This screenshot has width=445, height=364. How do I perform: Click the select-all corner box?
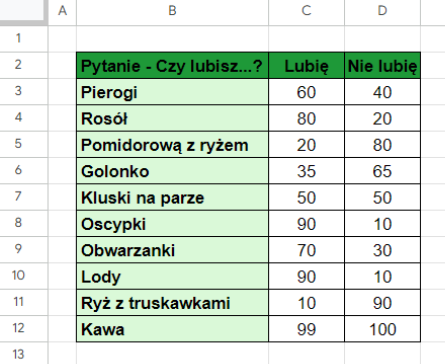(24, 12)
